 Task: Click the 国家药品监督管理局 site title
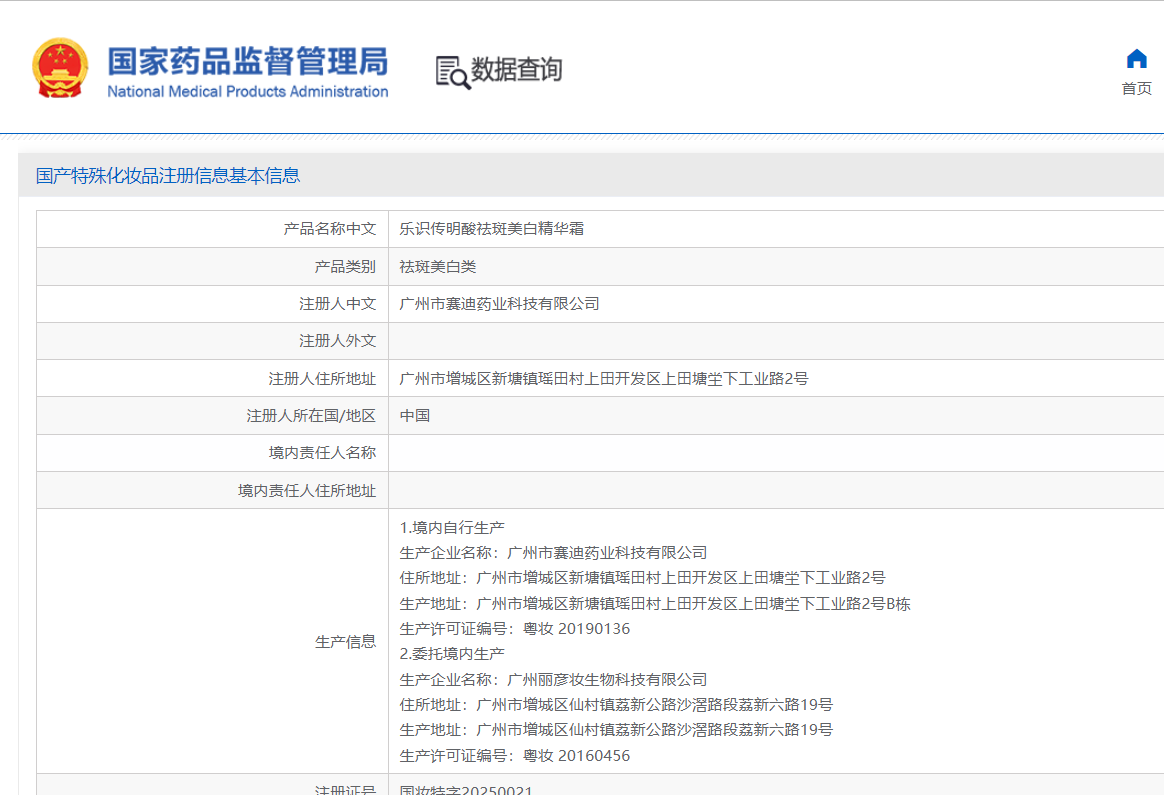(x=247, y=60)
